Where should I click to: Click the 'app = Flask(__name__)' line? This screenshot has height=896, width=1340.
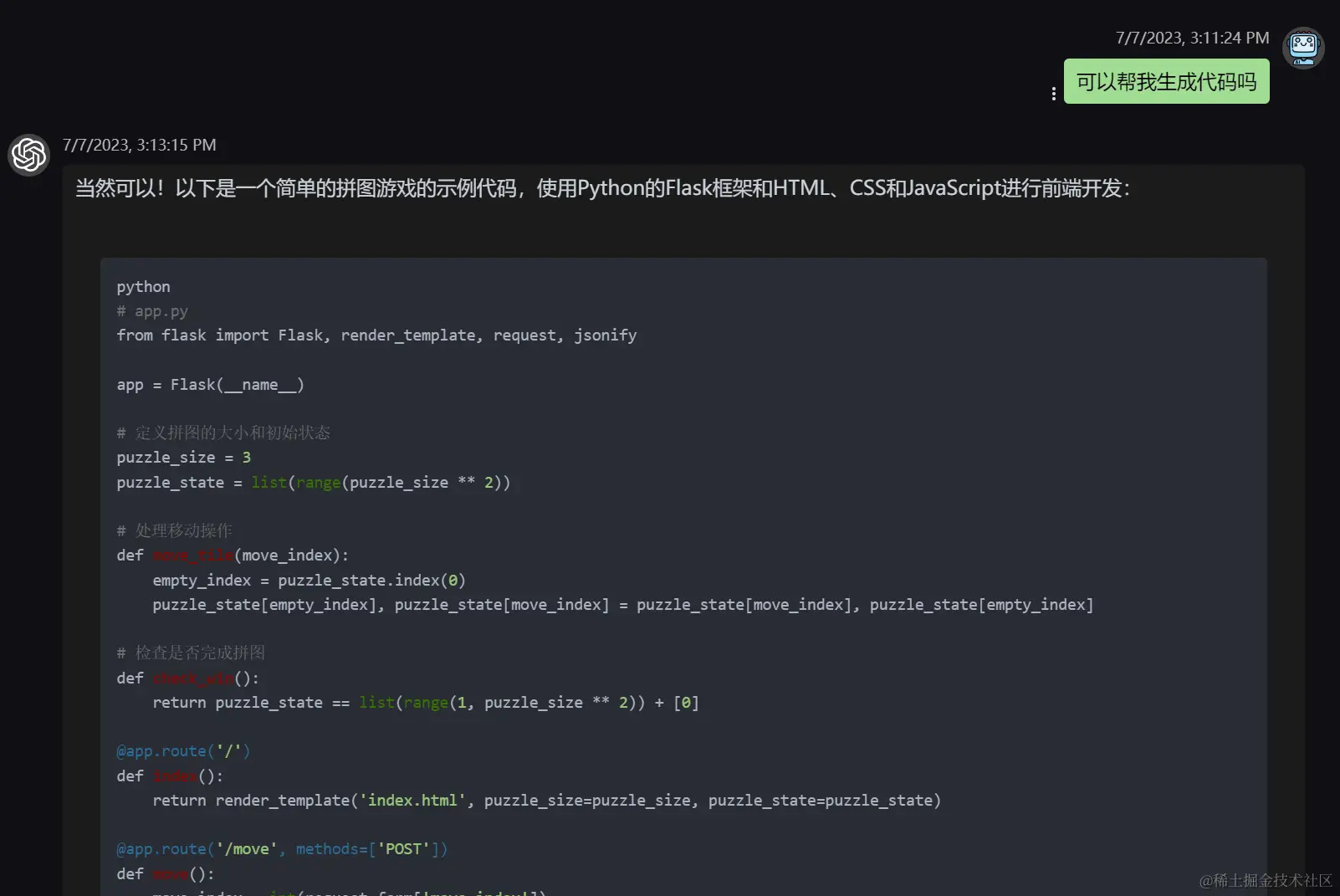click(x=211, y=385)
